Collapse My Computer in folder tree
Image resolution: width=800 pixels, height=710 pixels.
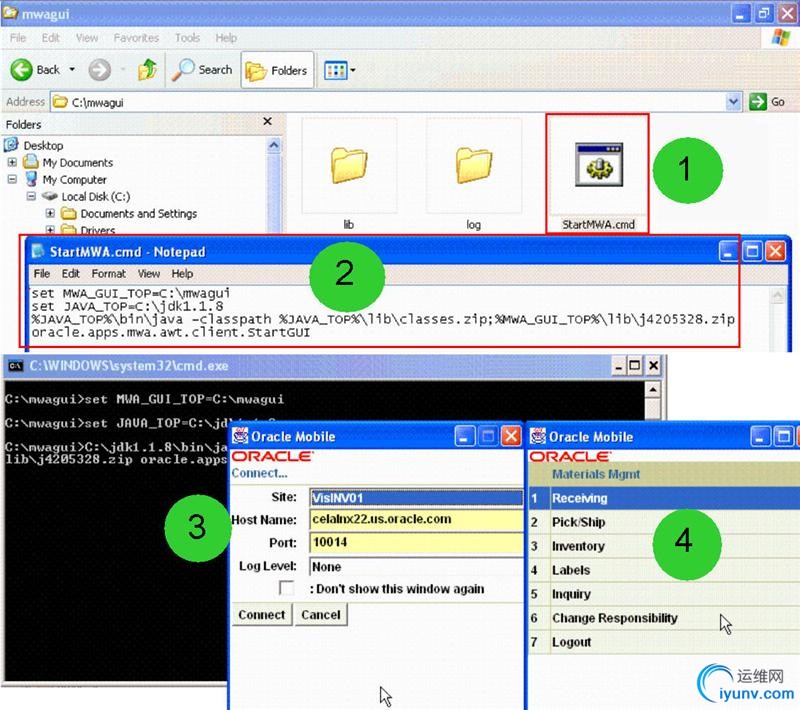(12, 180)
